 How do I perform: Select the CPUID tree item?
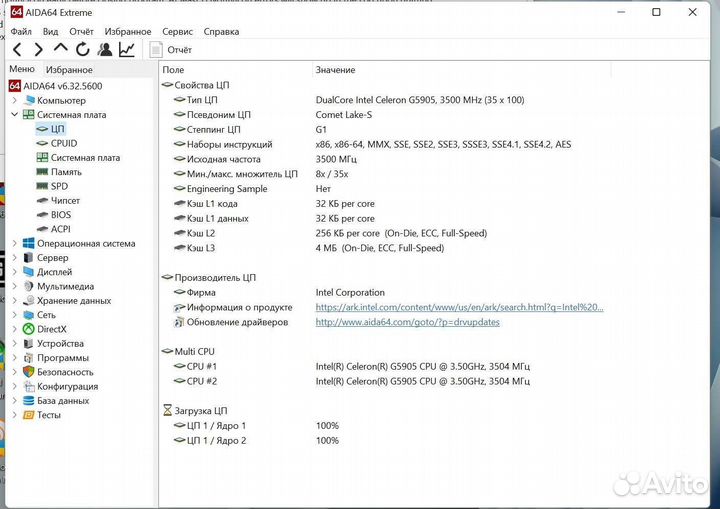tap(56, 143)
